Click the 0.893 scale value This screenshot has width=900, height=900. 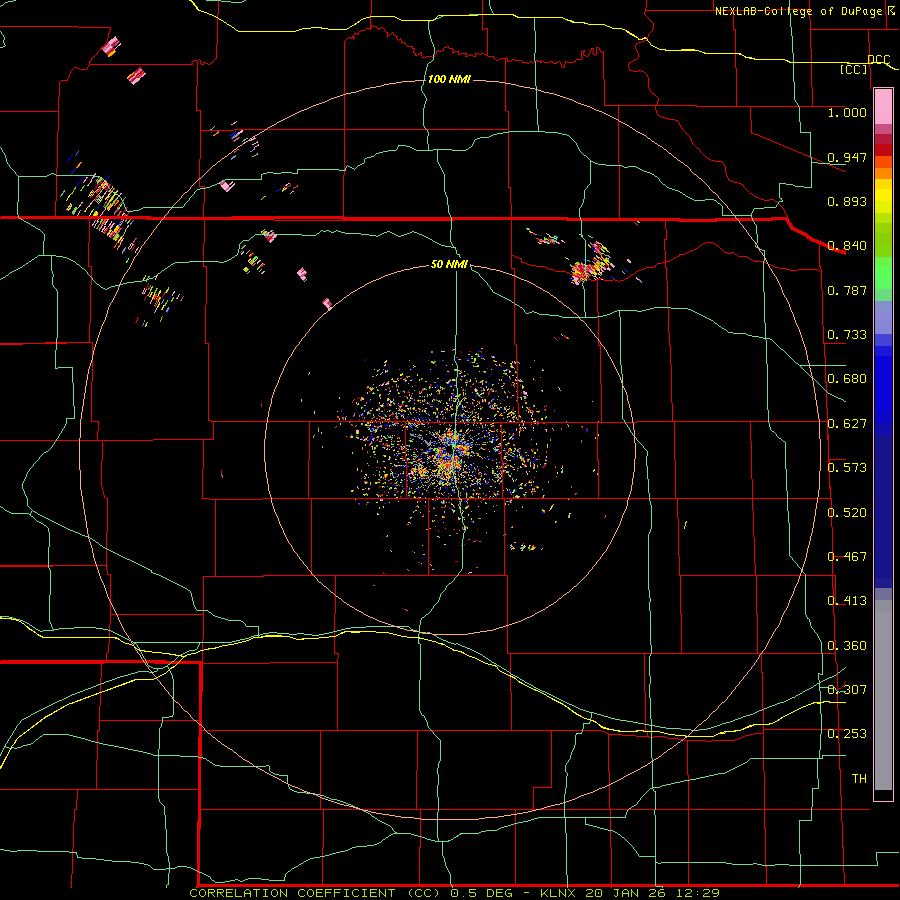point(847,201)
